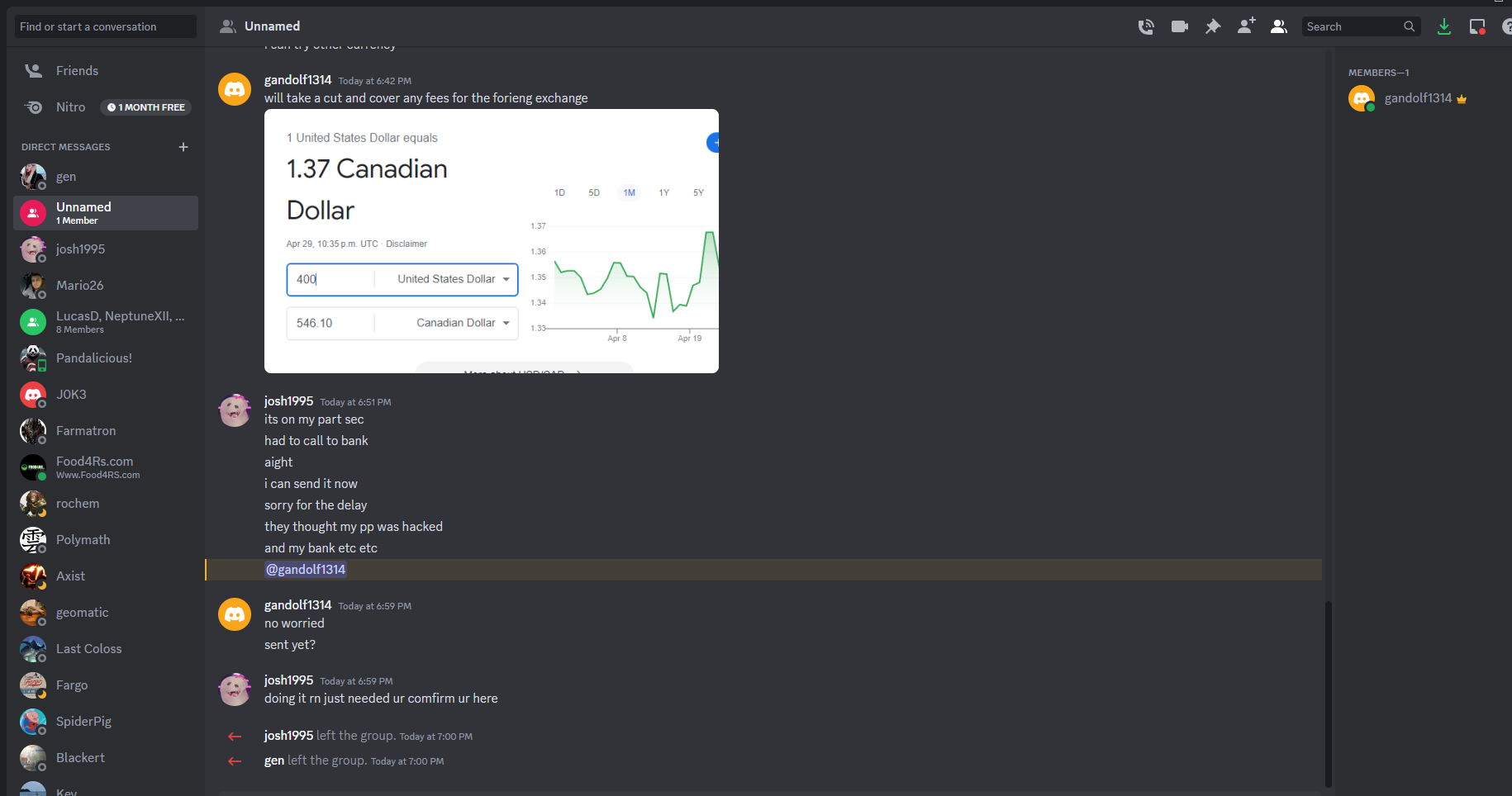This screenshot has height=796, width=1512.
Task: Create a new DM with plus icon
Action: click(x=183, y=147)
